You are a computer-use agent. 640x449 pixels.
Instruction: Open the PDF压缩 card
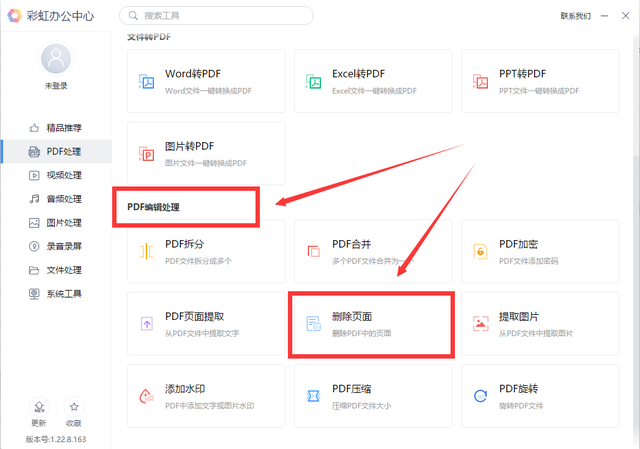tap(373, 396)
